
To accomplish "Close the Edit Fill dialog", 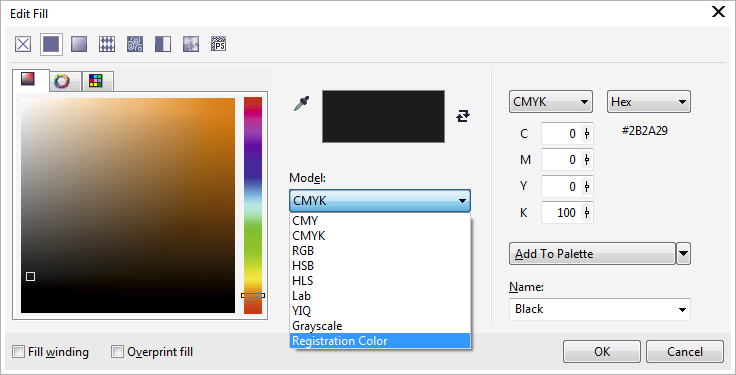I will 719,12.
